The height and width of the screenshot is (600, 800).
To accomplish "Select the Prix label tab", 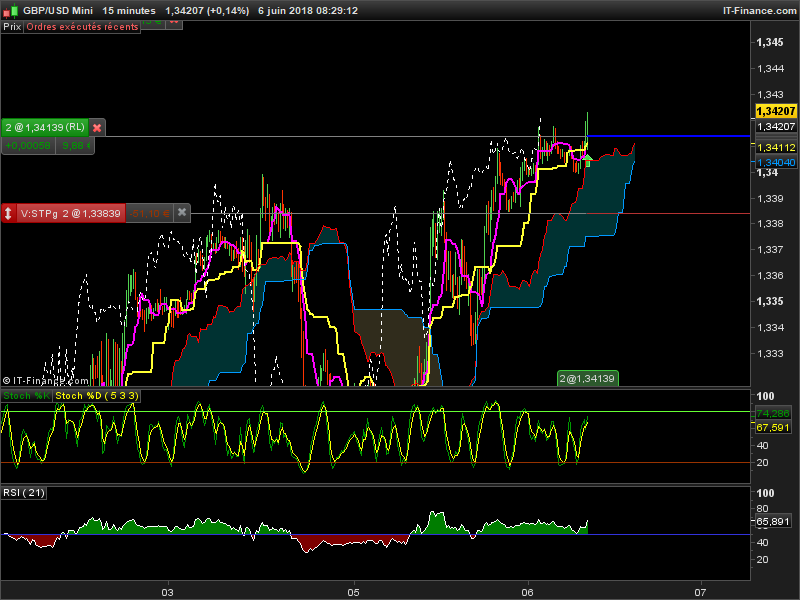I will tap(12, 27).
